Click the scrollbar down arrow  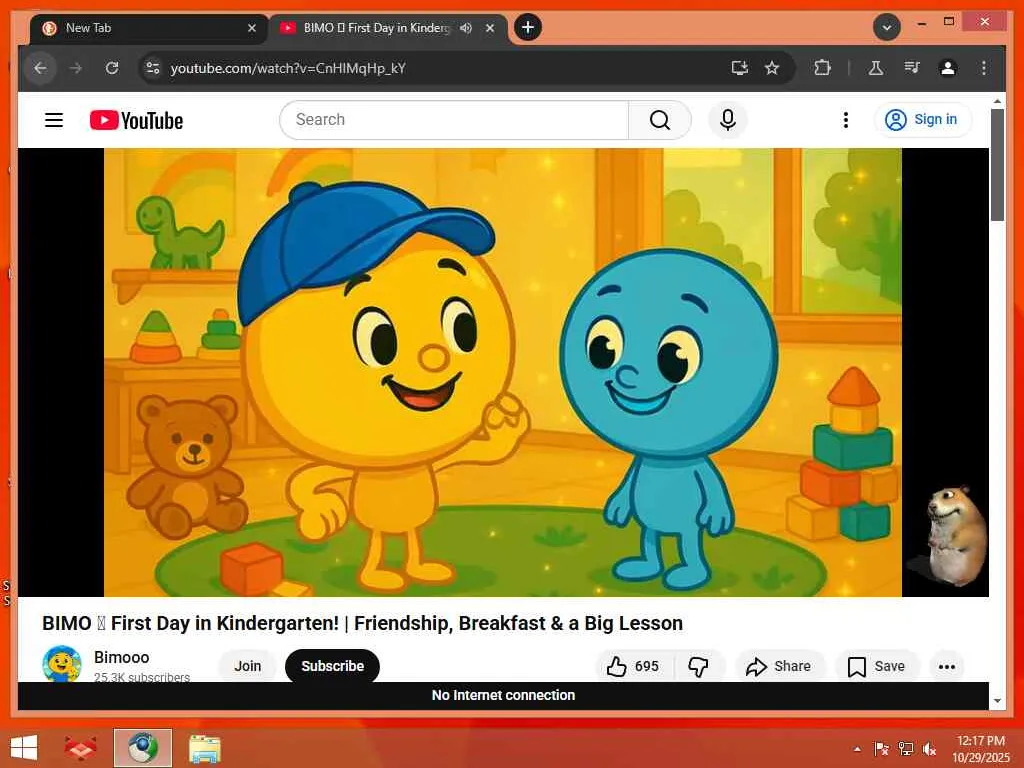(997, 701)
